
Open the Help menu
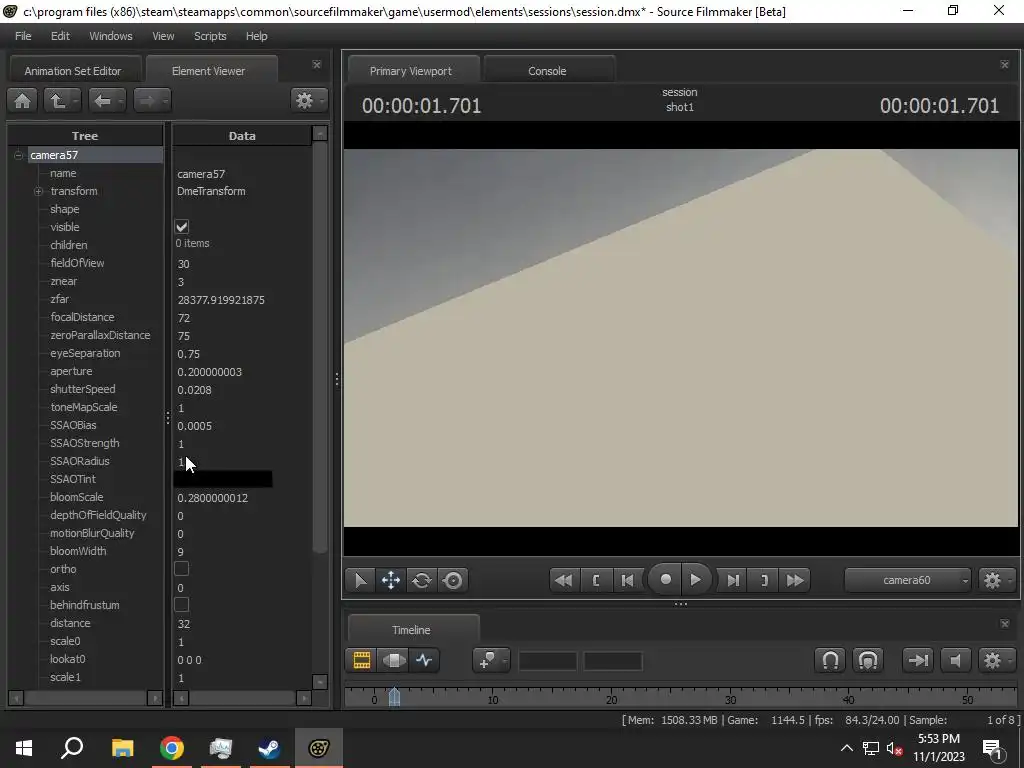tap(256, 36)
